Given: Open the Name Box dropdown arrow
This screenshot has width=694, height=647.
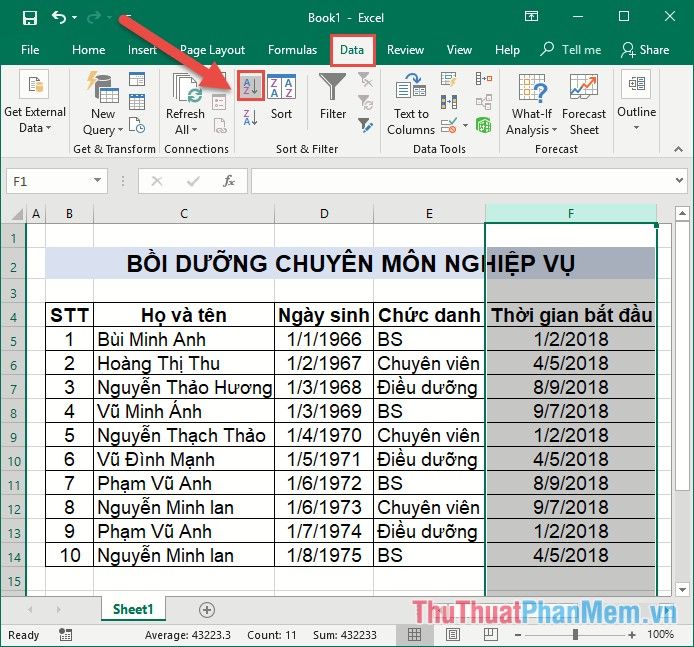Looking at the screenshot, I should (97, 181).
